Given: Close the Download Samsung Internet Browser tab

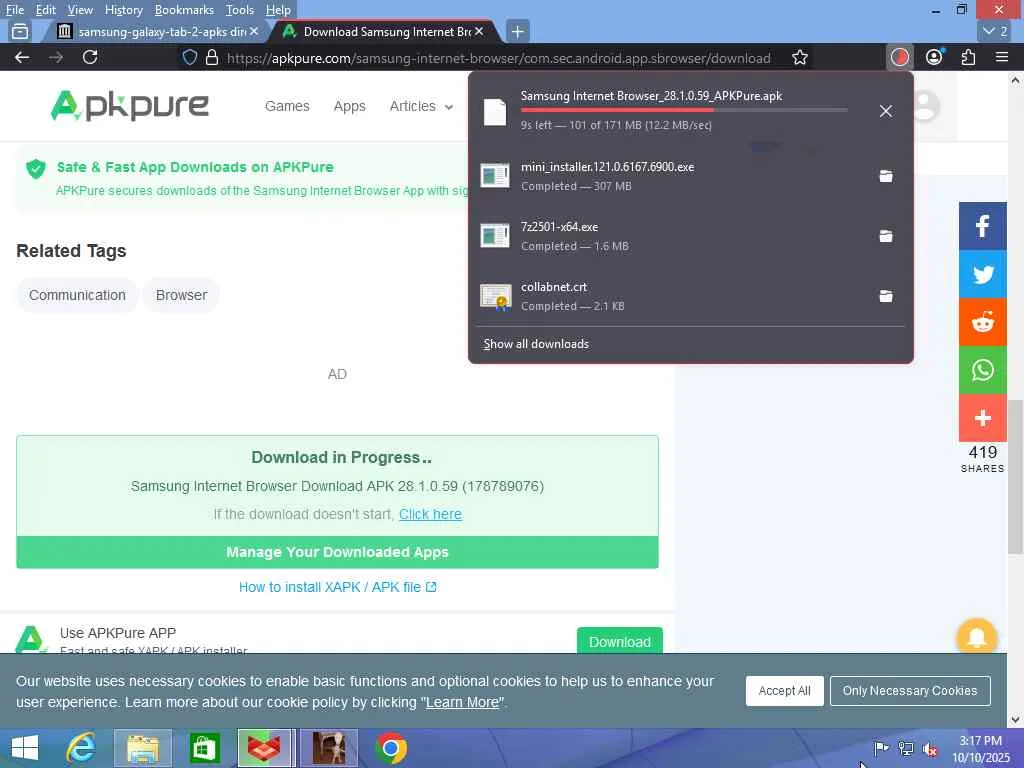Looking at the screenshot, I should [479, 31].
